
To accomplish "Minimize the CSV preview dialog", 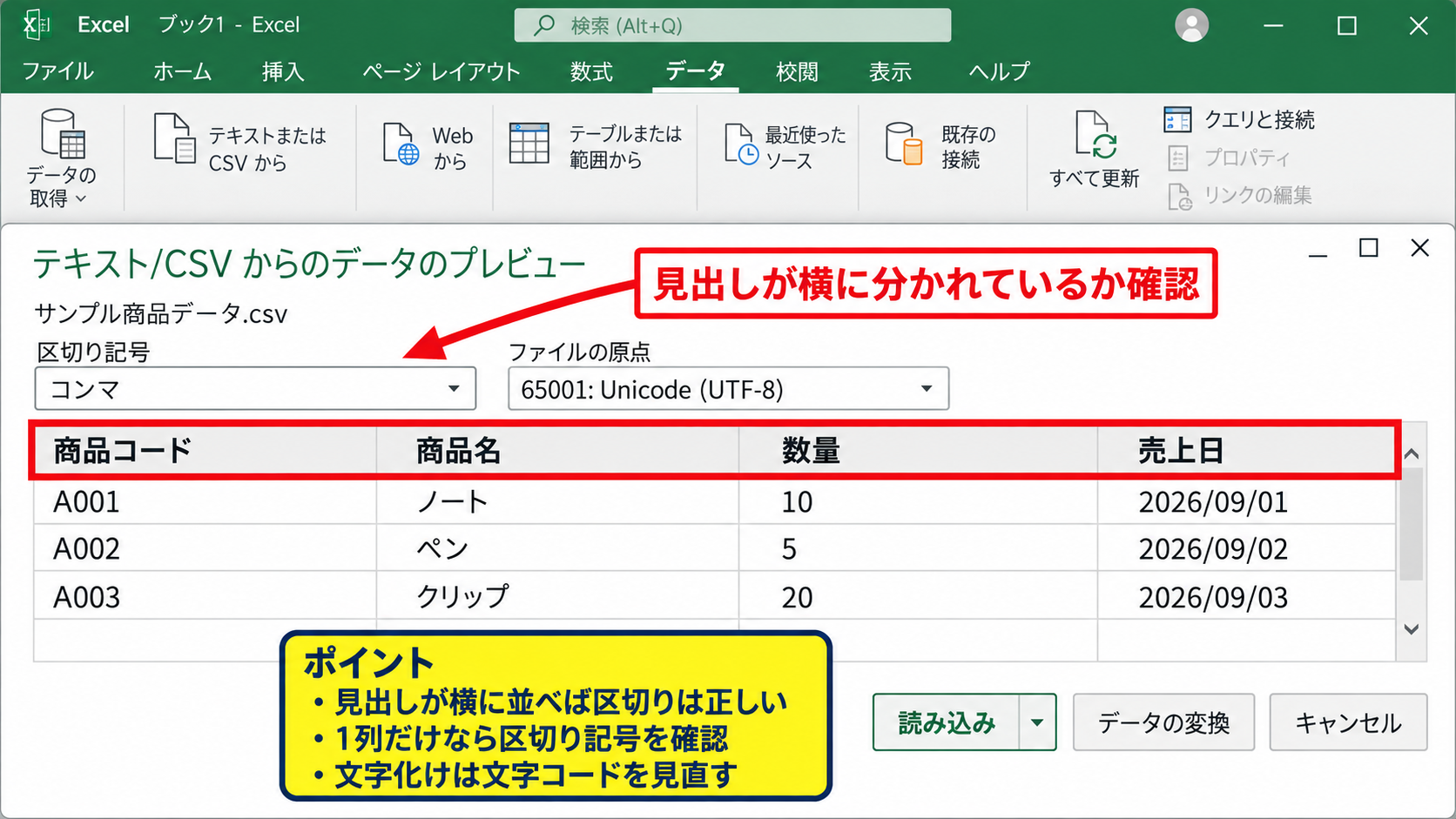I will [x=1318, y=254].
